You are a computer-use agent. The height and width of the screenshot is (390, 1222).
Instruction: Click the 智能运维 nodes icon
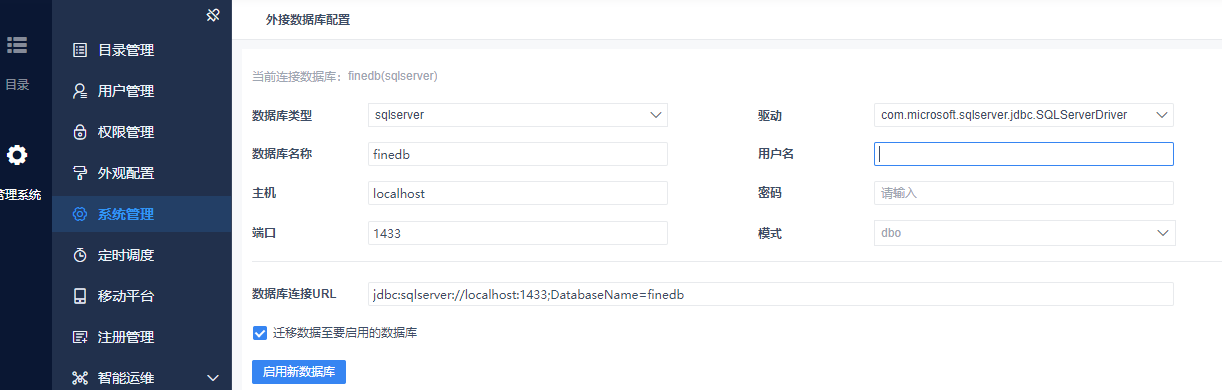coord(80,378)
